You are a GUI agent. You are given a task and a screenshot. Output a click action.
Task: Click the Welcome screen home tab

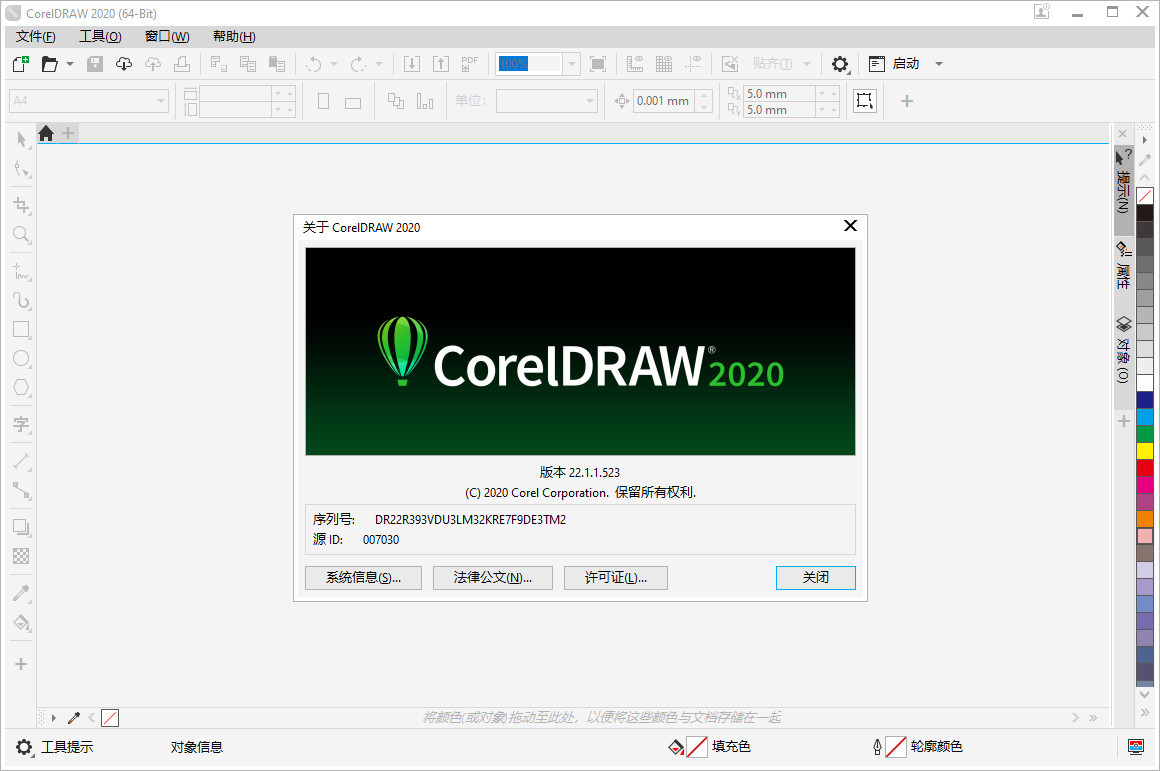[46, 133]
